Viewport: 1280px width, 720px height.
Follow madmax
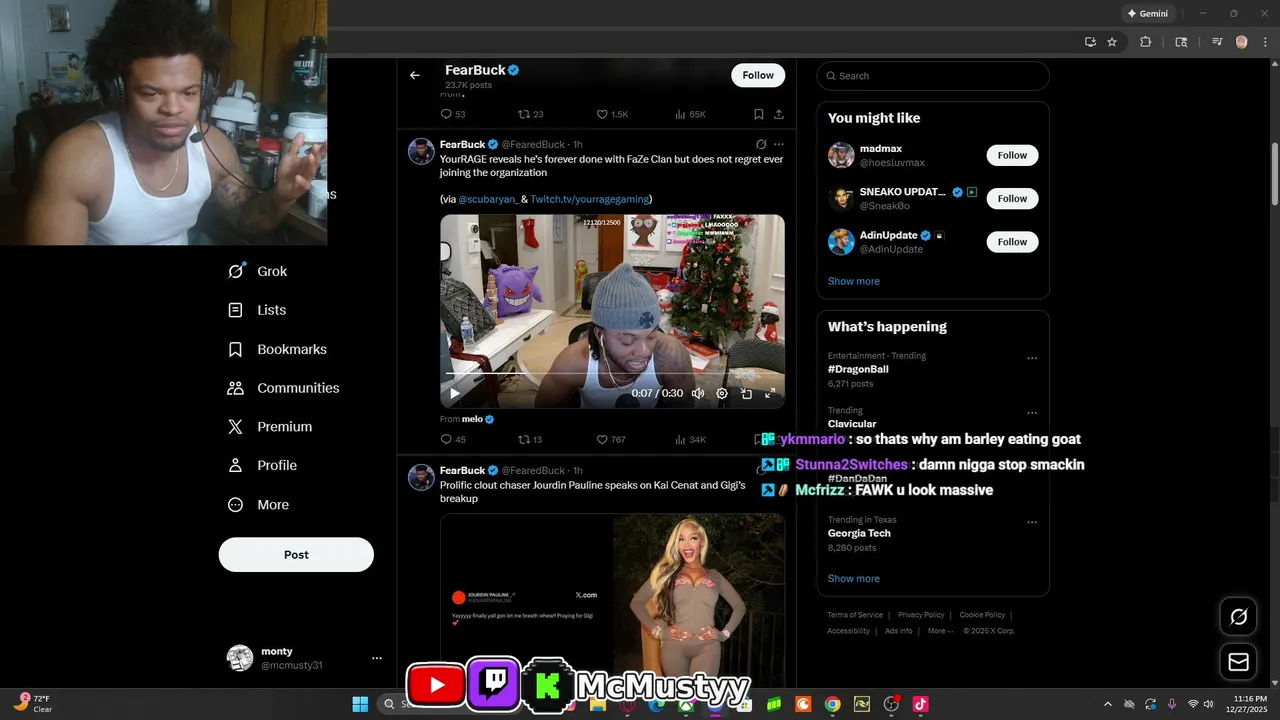tap(1012, 155)
